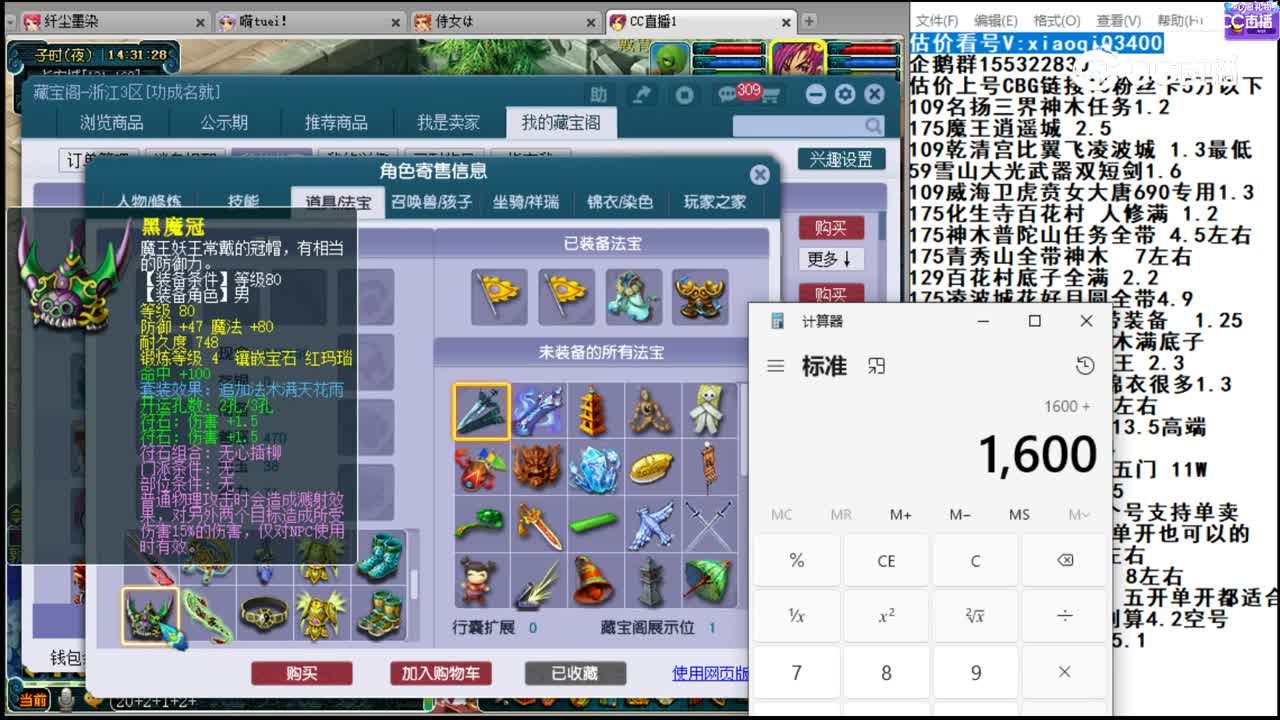This screenshot has width=1280, height=720.
Task: Click calculator CE button
Action: [886, 561]
